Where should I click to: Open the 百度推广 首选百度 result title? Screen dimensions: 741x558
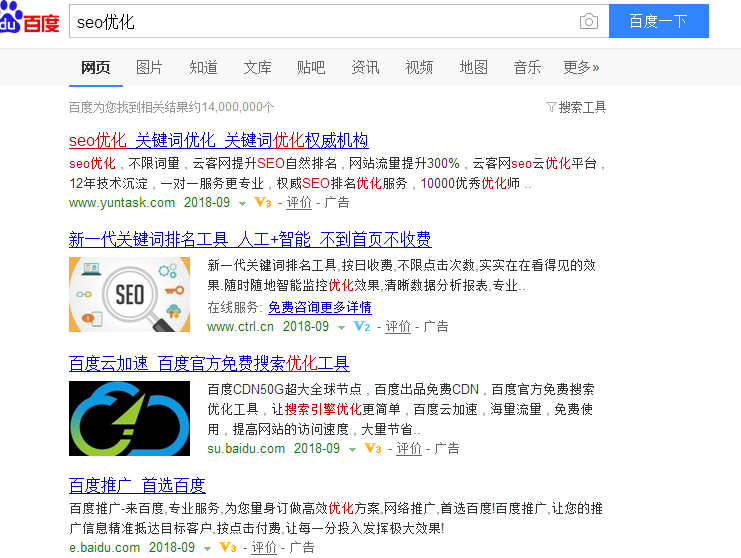coord(137,486)
